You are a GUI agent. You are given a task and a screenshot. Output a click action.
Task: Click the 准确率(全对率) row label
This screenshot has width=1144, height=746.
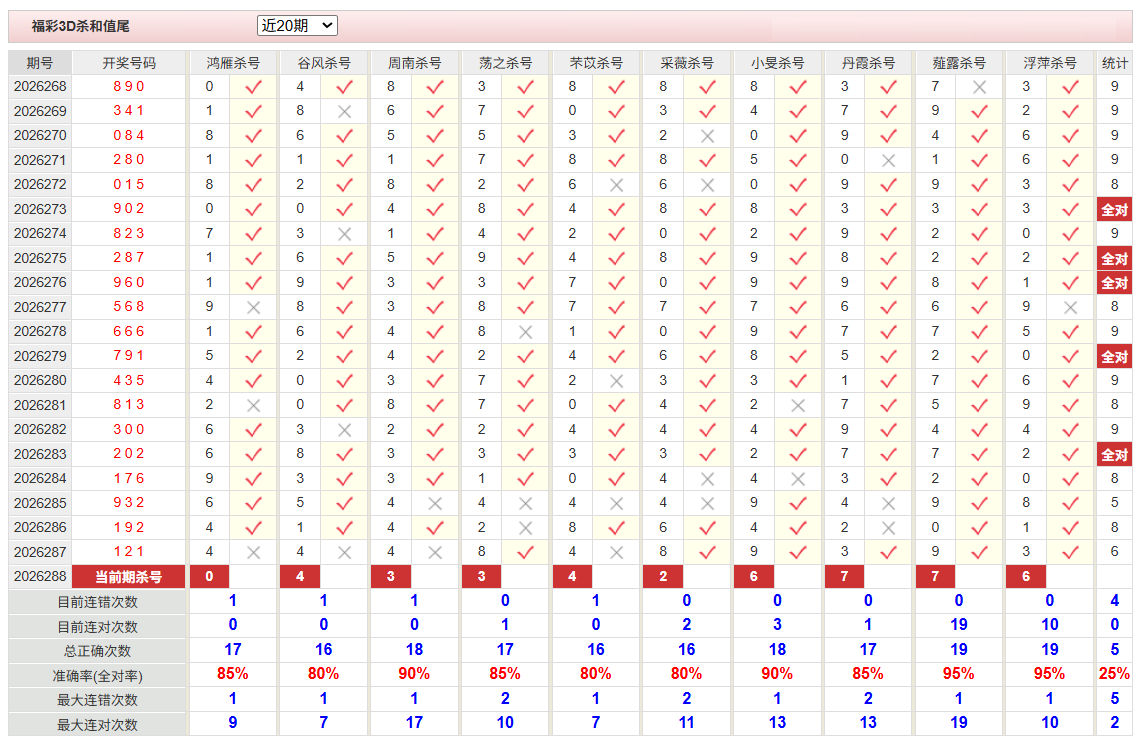[x=97, y=676]
